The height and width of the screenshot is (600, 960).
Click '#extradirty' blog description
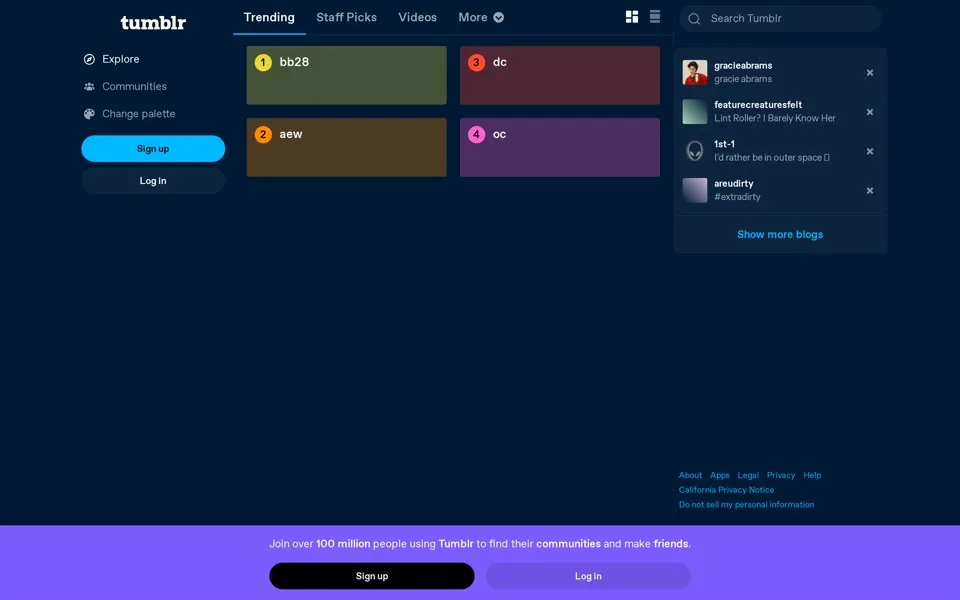(x=737, y=197)
